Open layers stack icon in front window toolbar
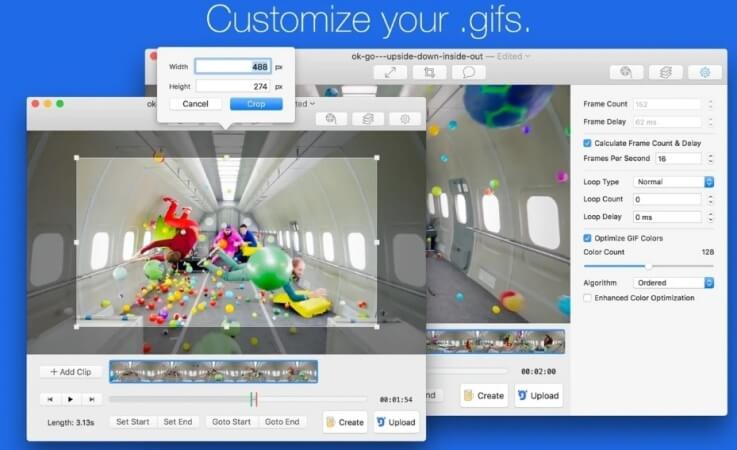Screen dimensions: 737x450 pyautogui.click(x=368, y=119)
